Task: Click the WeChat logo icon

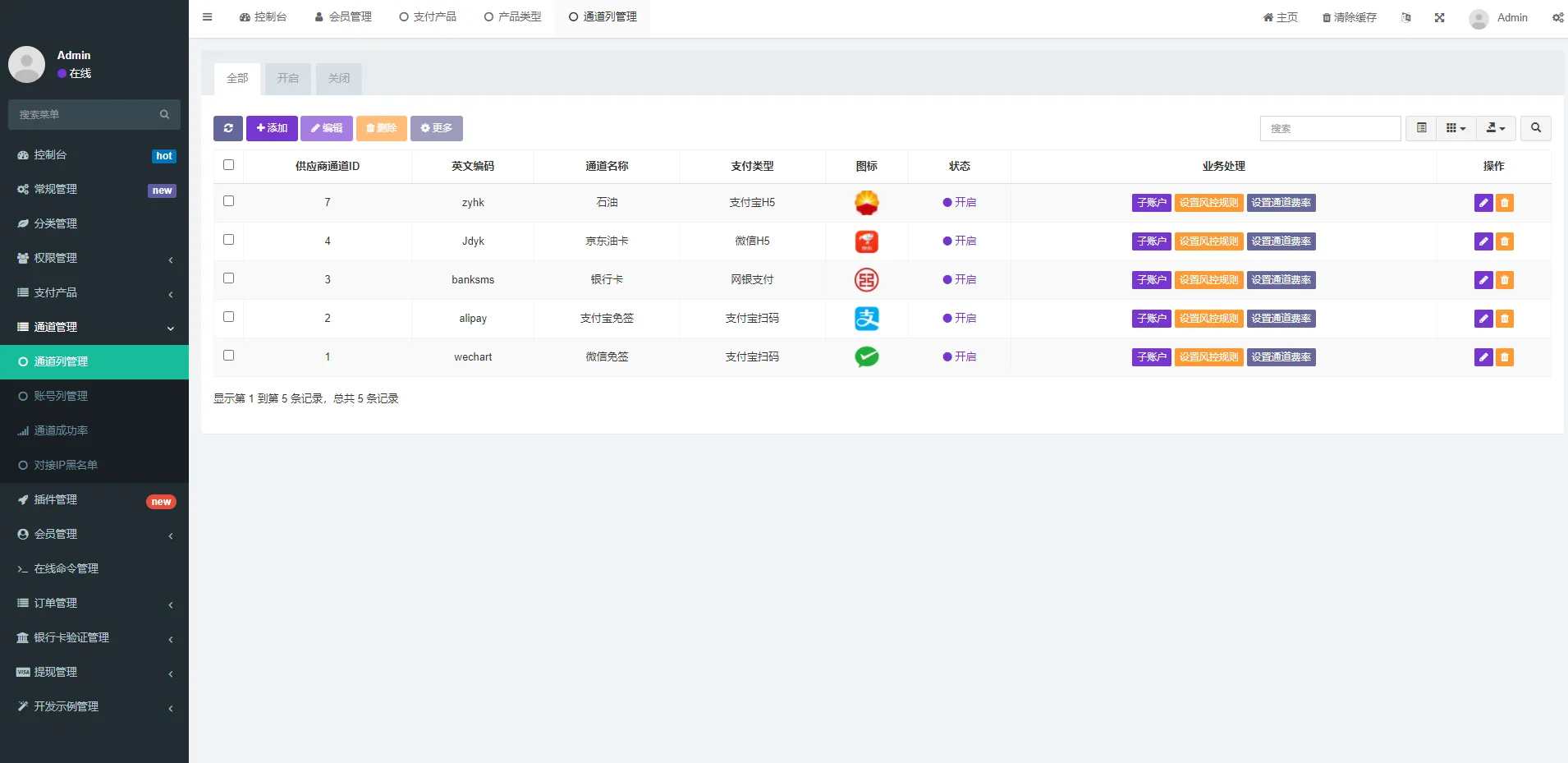Action: point(867,356)
